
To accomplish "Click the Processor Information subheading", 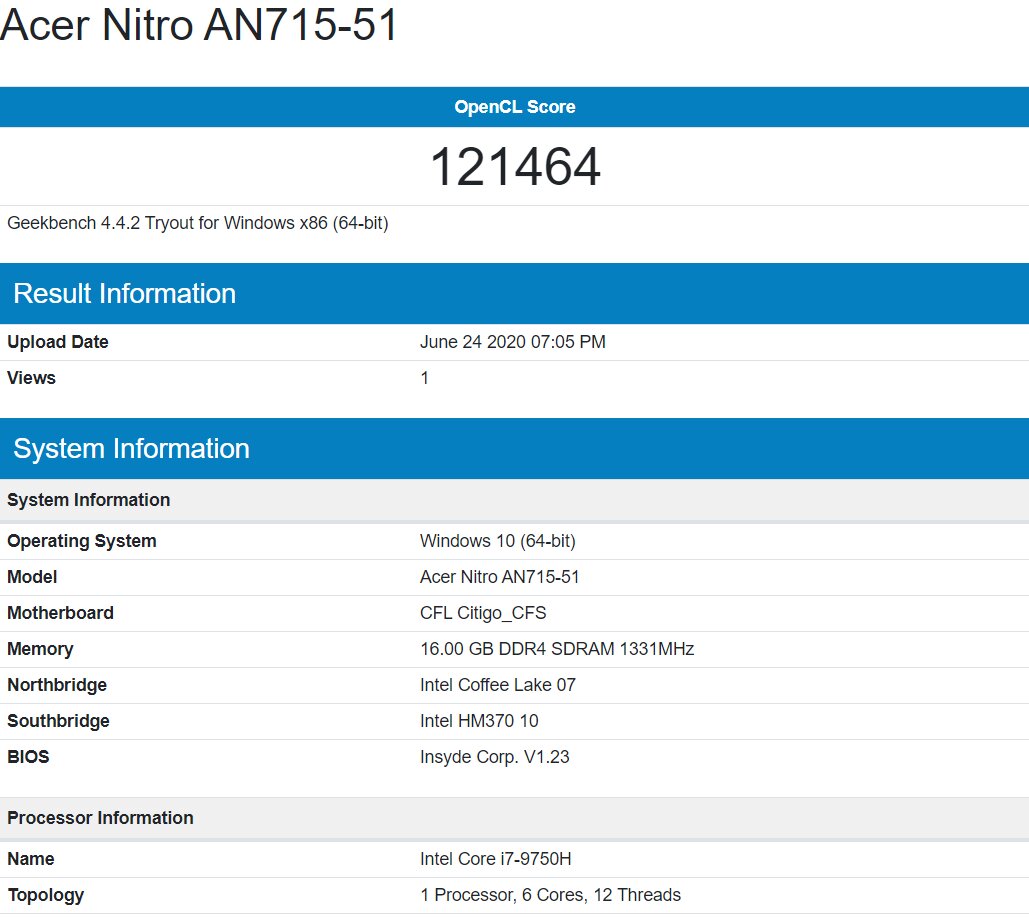I will 100,818.
